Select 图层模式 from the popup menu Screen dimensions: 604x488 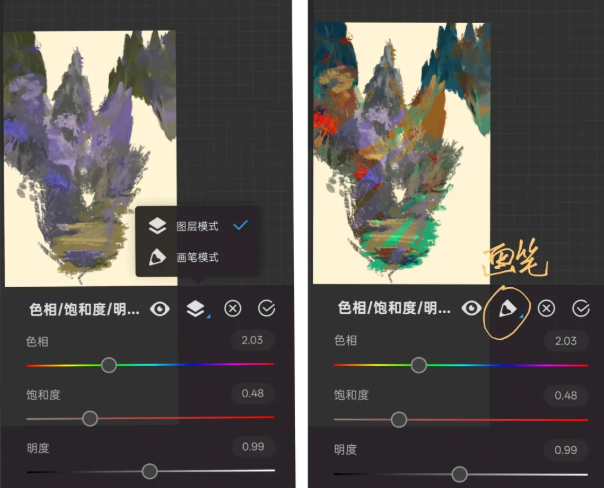(x=196, y=227)
